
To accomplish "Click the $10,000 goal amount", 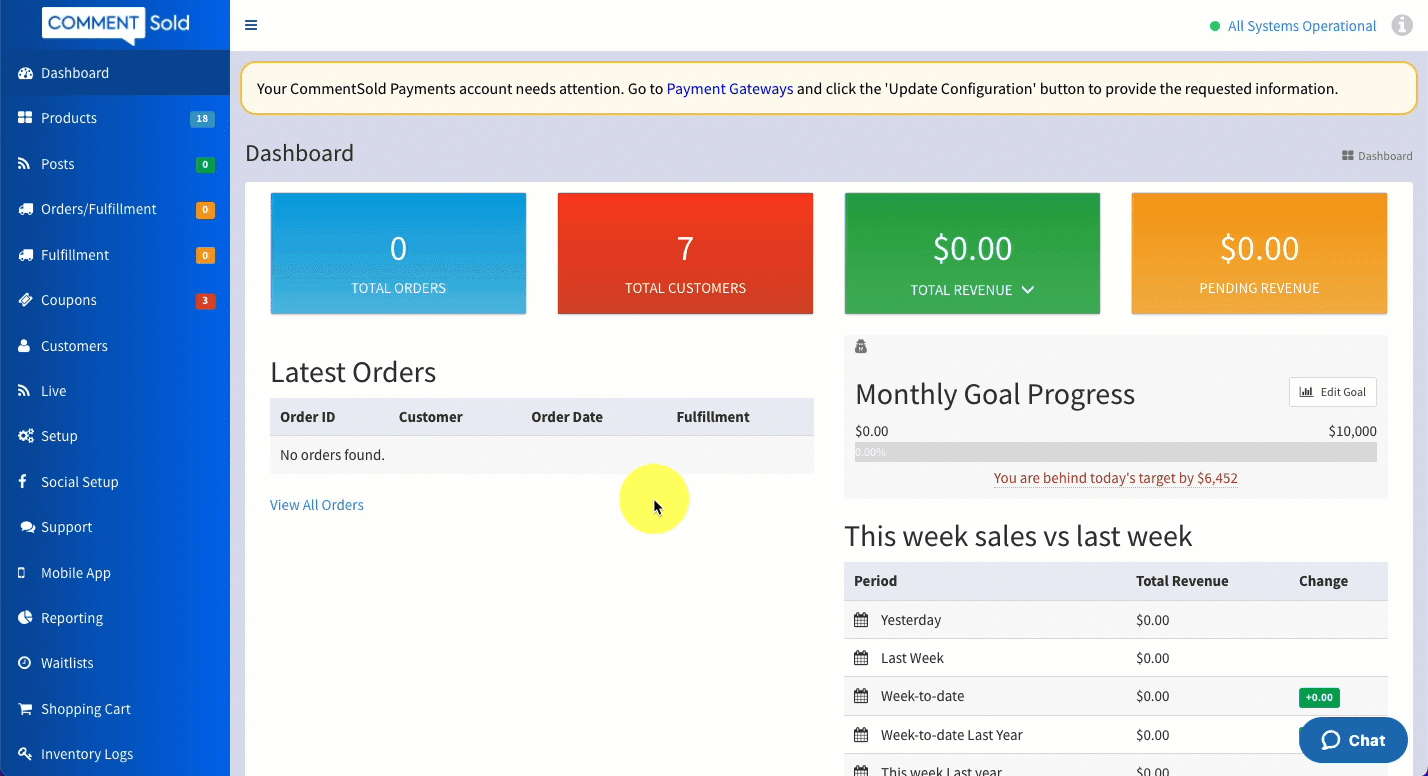I will coord(1352,431).
